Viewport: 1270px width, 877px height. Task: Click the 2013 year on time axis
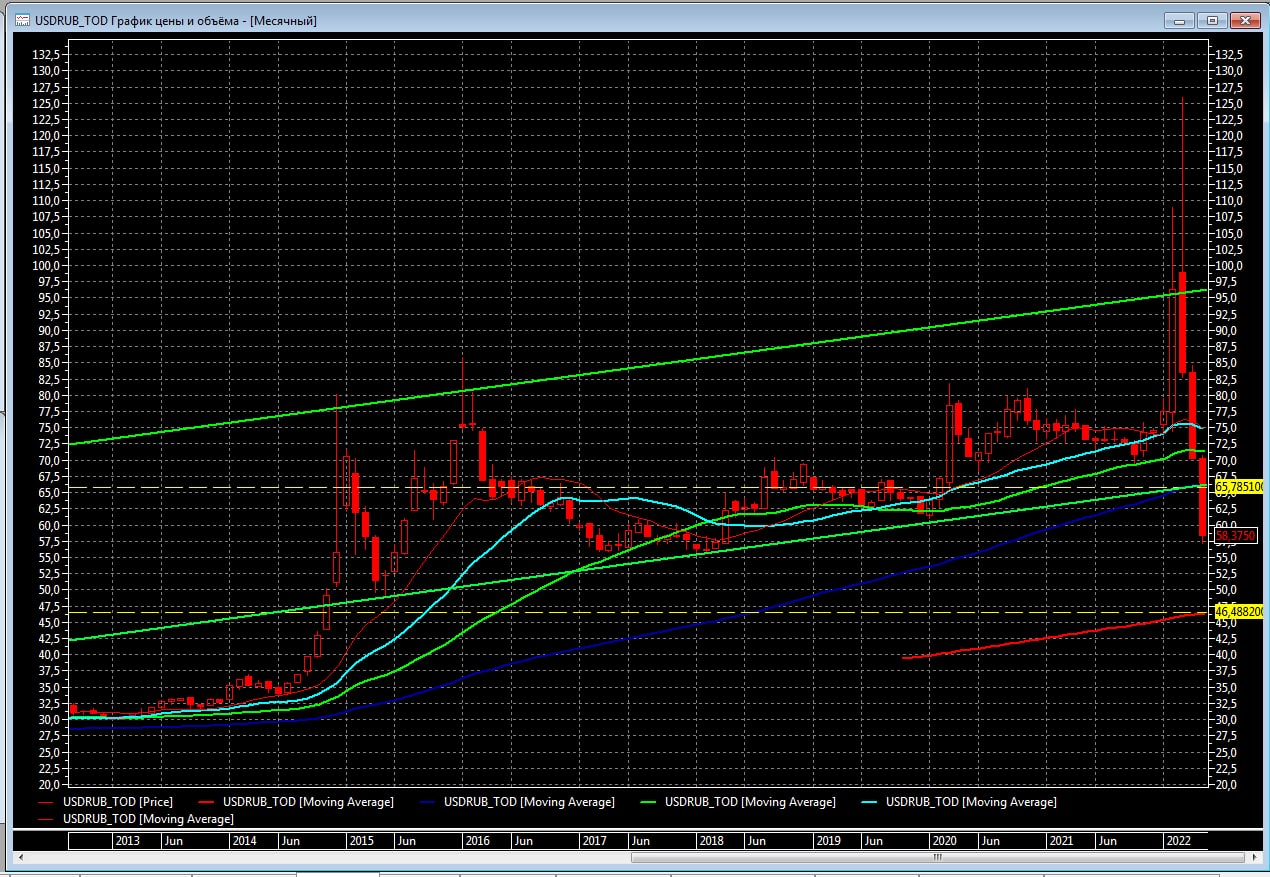pos(127,841)
